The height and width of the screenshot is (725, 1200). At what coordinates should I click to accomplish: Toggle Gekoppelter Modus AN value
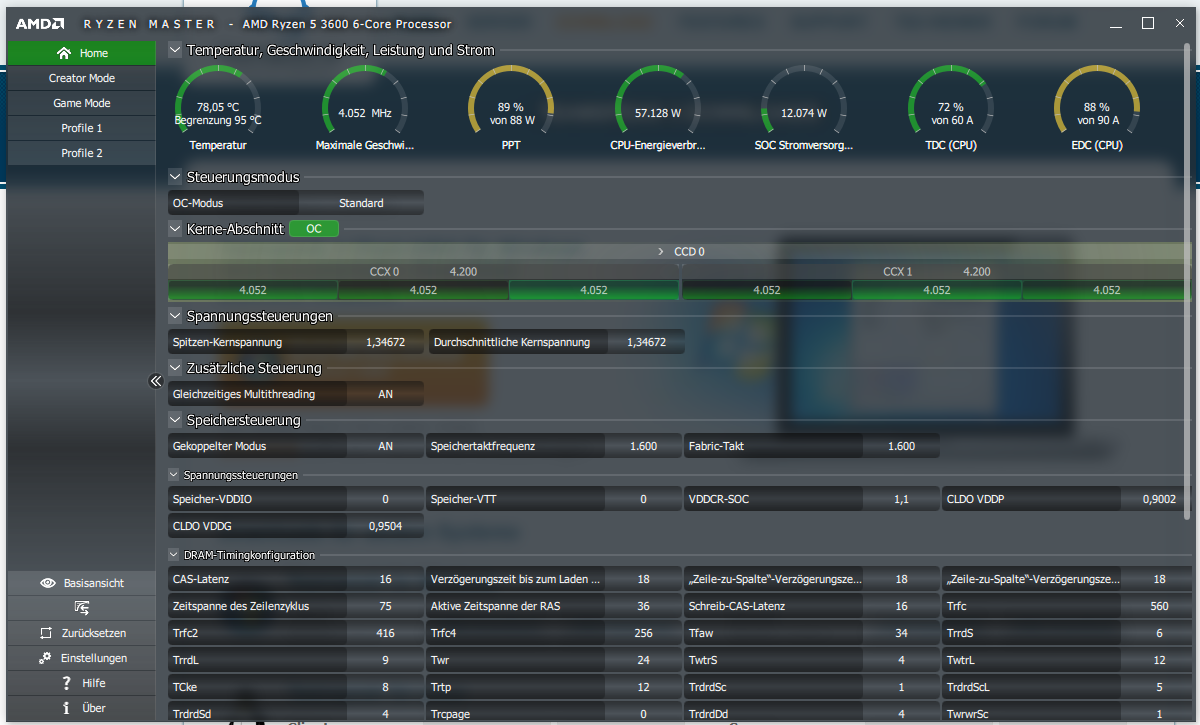point(385,446)
